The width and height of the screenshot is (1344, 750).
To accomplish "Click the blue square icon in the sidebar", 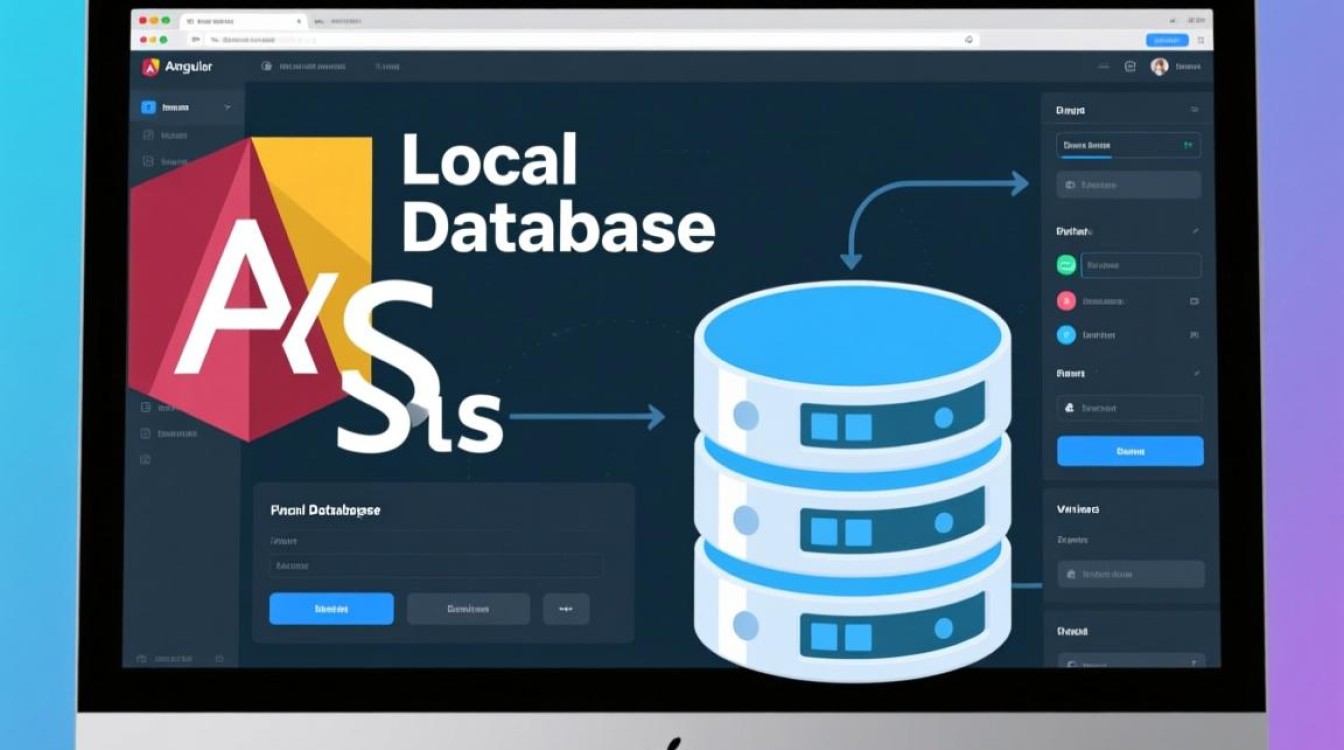I will pos(148,107).
